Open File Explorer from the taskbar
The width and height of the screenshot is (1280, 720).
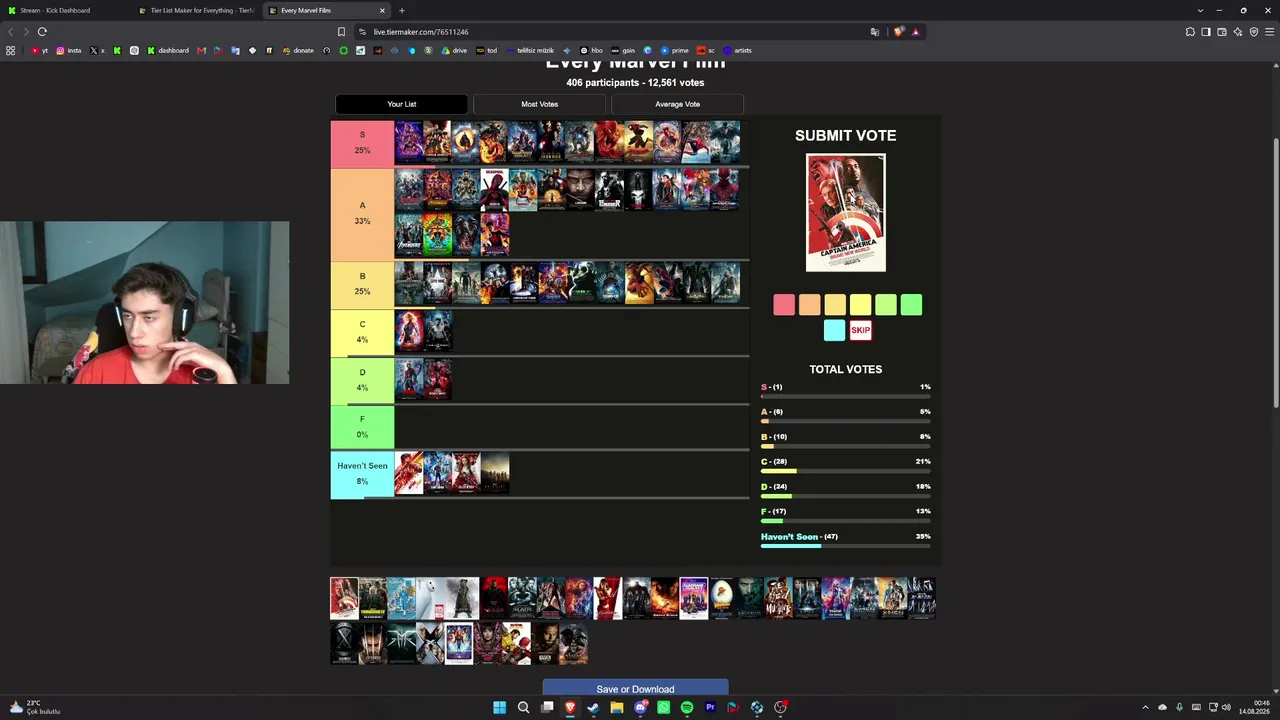tap(617, 708)
